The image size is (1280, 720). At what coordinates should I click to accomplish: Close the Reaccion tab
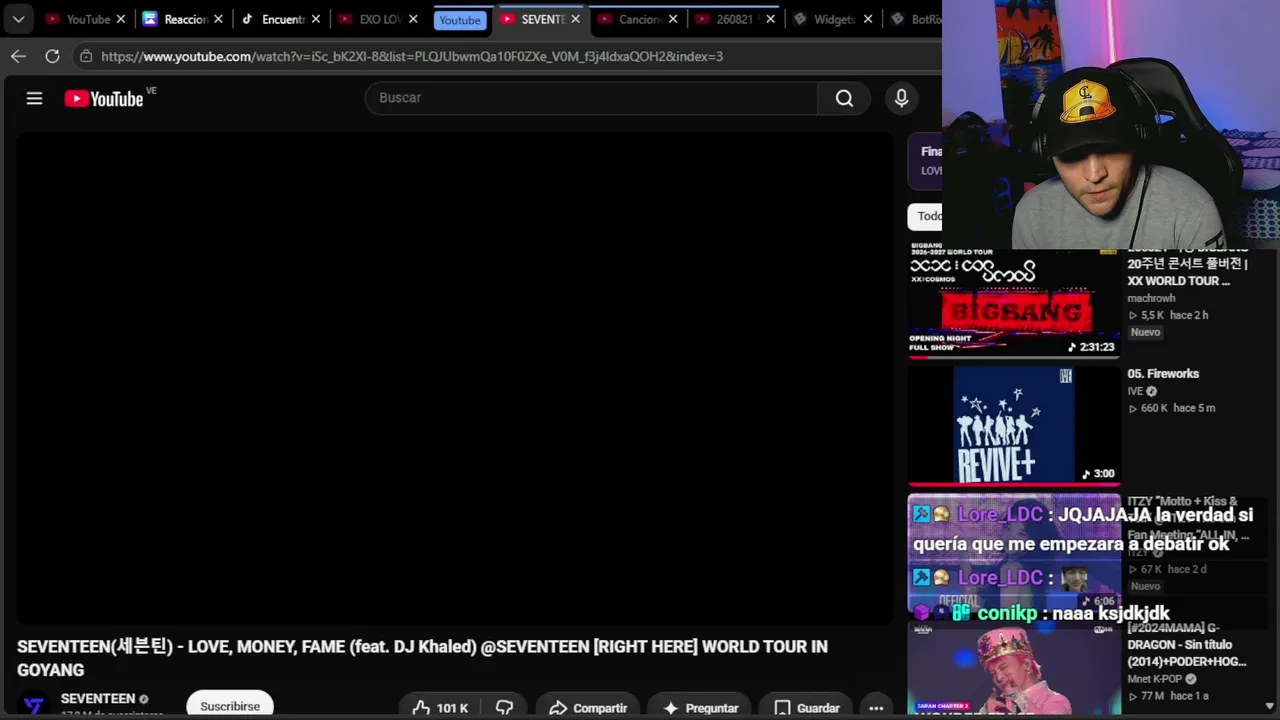coord(218,19)
